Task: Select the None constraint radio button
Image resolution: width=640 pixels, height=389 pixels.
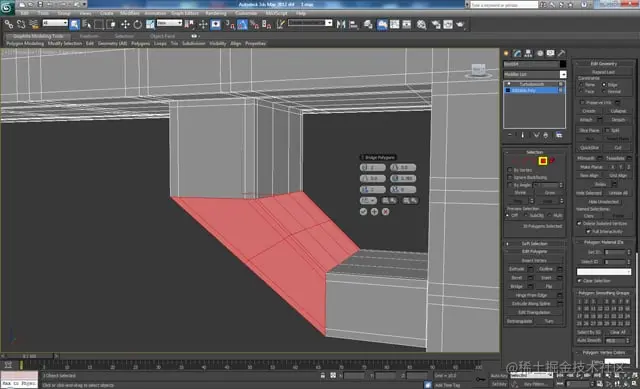Action: (581, 85)
